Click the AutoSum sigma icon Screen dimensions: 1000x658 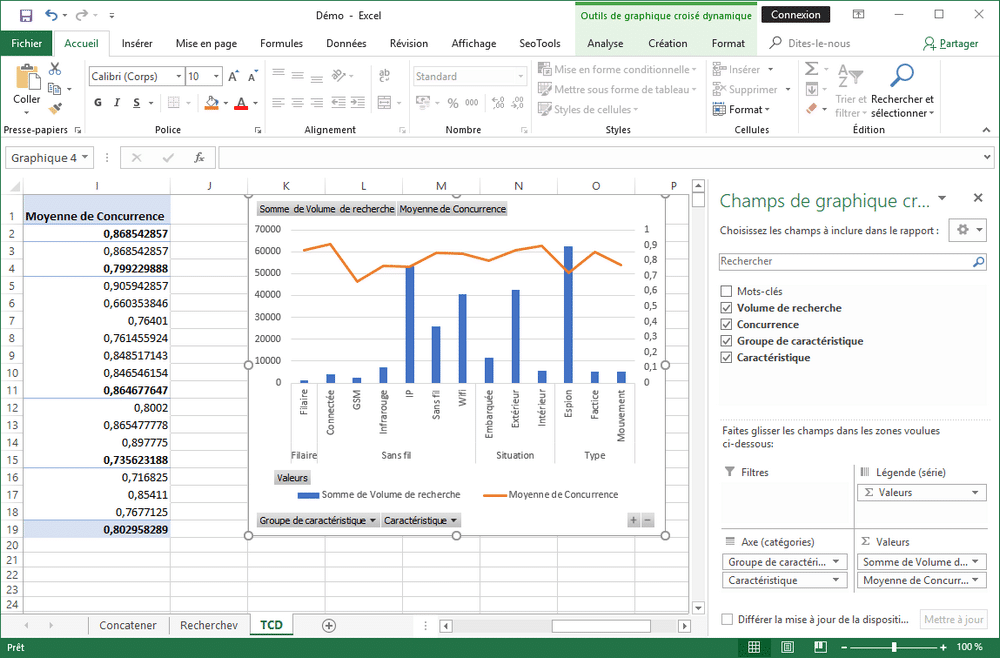point(811,69)
